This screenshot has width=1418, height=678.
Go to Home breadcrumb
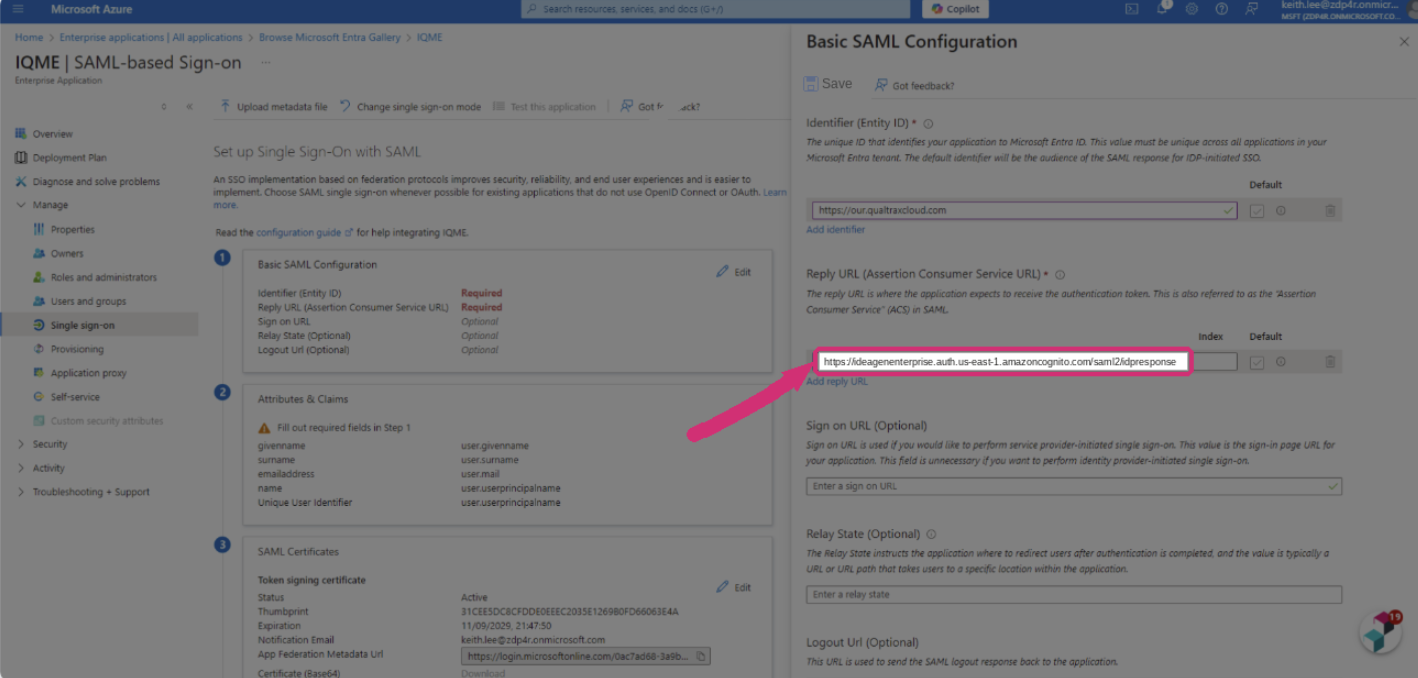(x=29, y=37)
